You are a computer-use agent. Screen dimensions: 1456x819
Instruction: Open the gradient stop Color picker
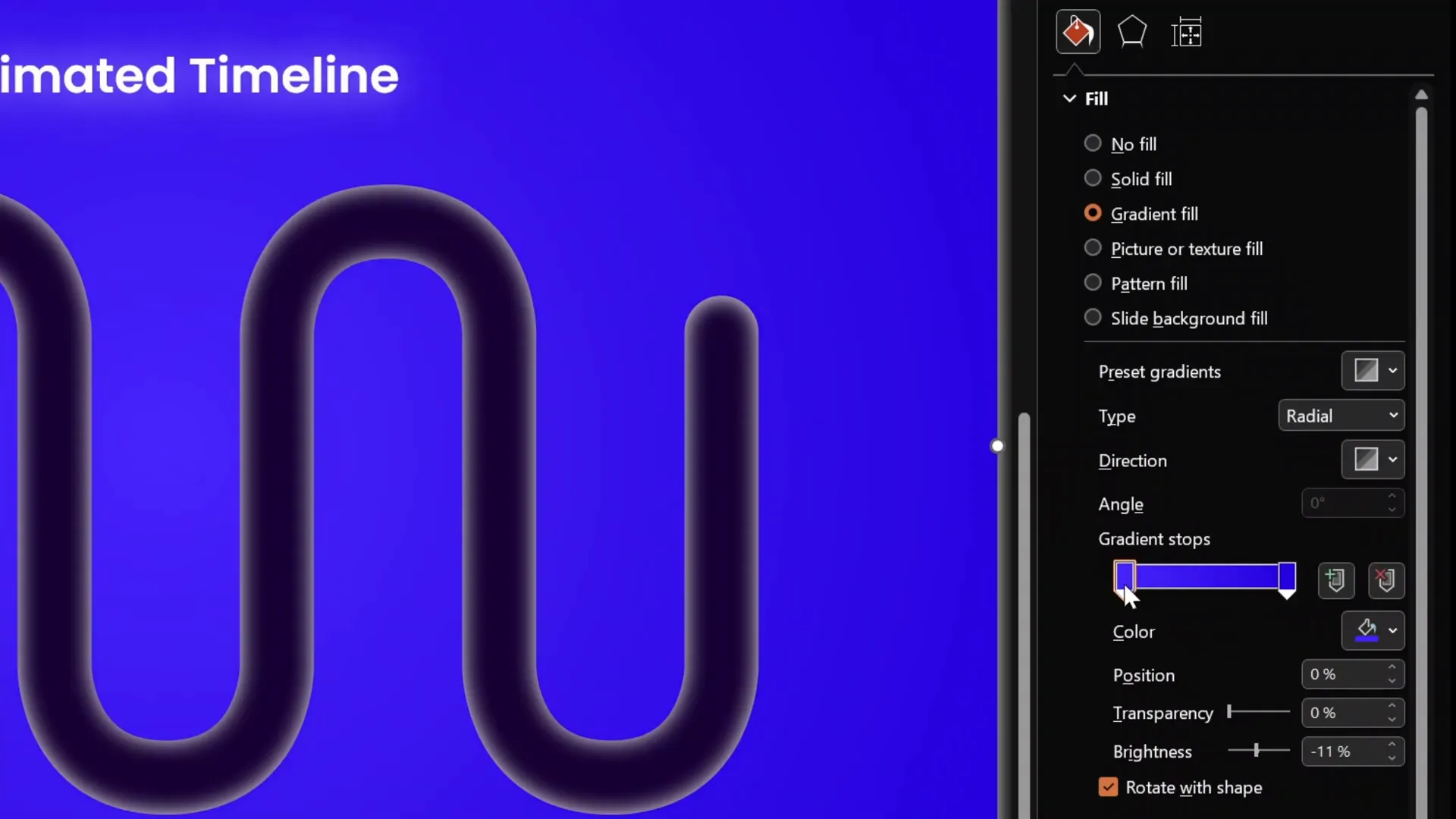tap(1373, 631)
